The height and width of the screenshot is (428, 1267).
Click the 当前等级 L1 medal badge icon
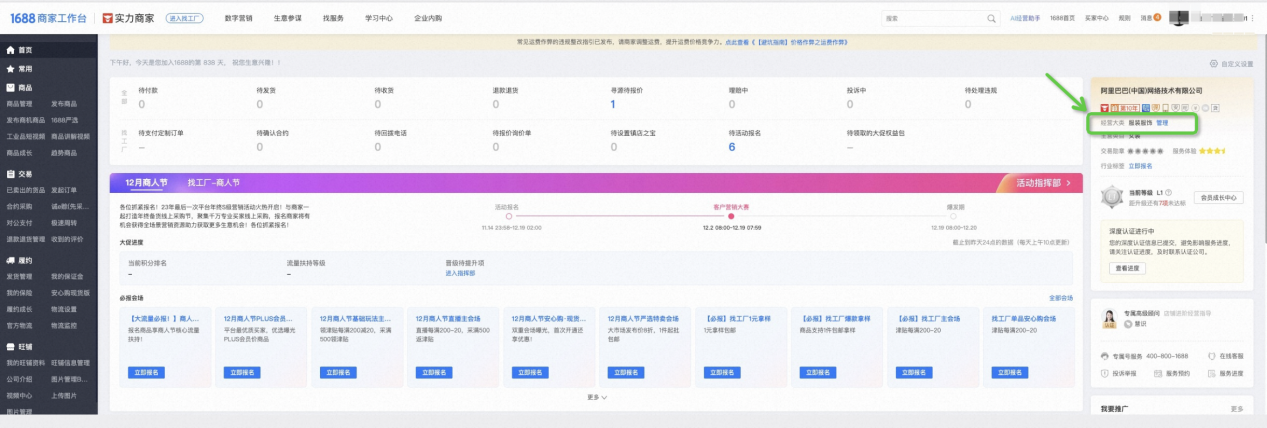(x=1111, y=197)
